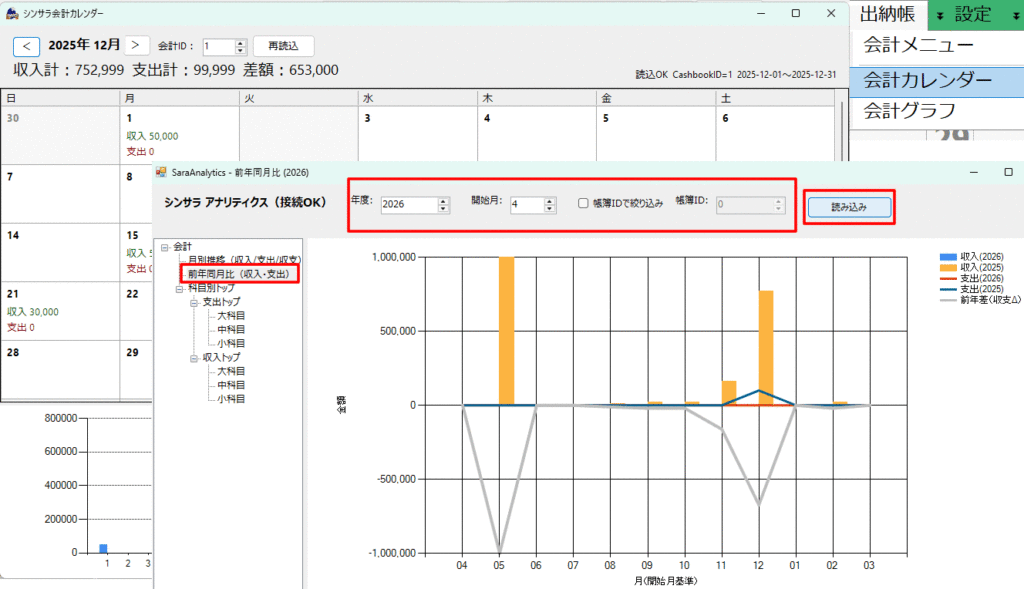This screenshot has height=589, width=1024.
Task: Open 会計カレンダー from the side menu
Action: pos(927,80)
